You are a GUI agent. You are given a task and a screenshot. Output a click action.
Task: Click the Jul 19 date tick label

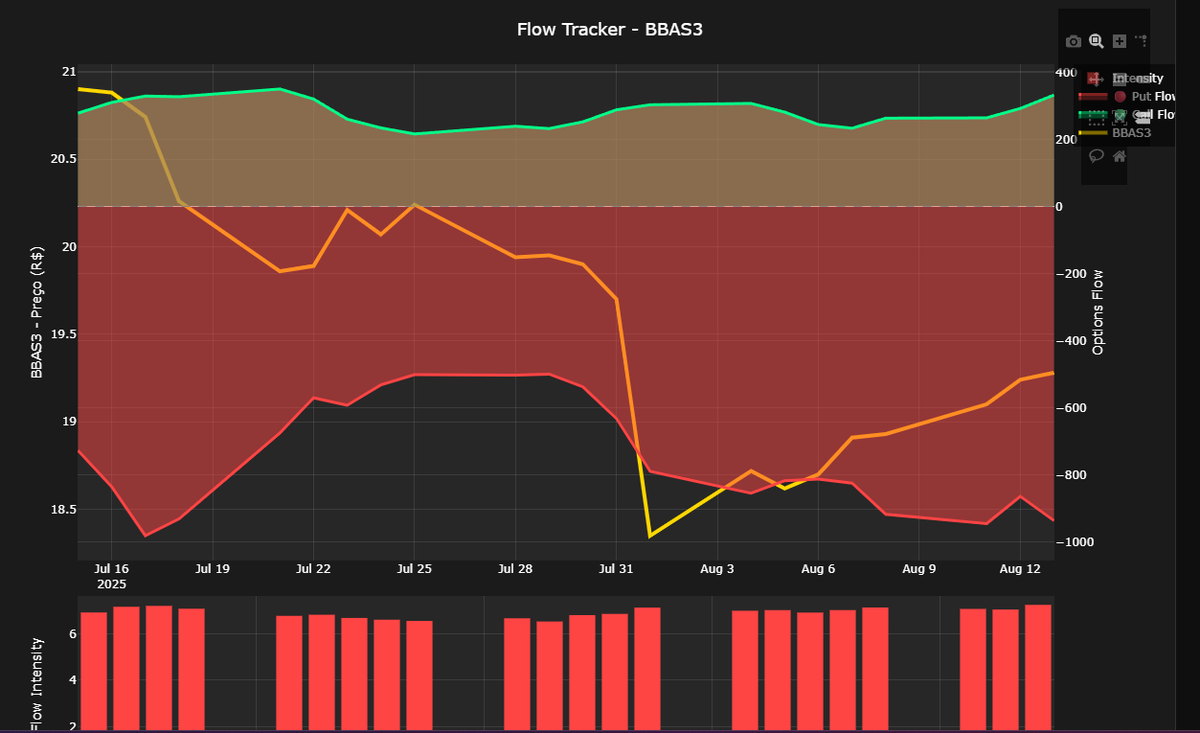point(212,569)
